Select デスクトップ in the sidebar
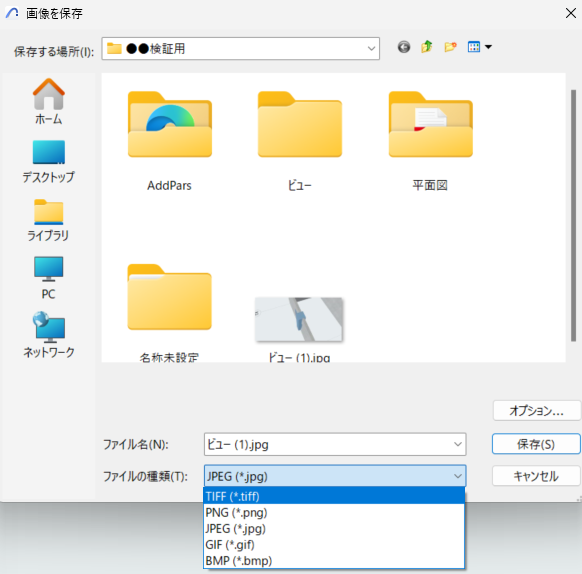The height and width of the screenshot is (574, 582). (x=49, y=162)
